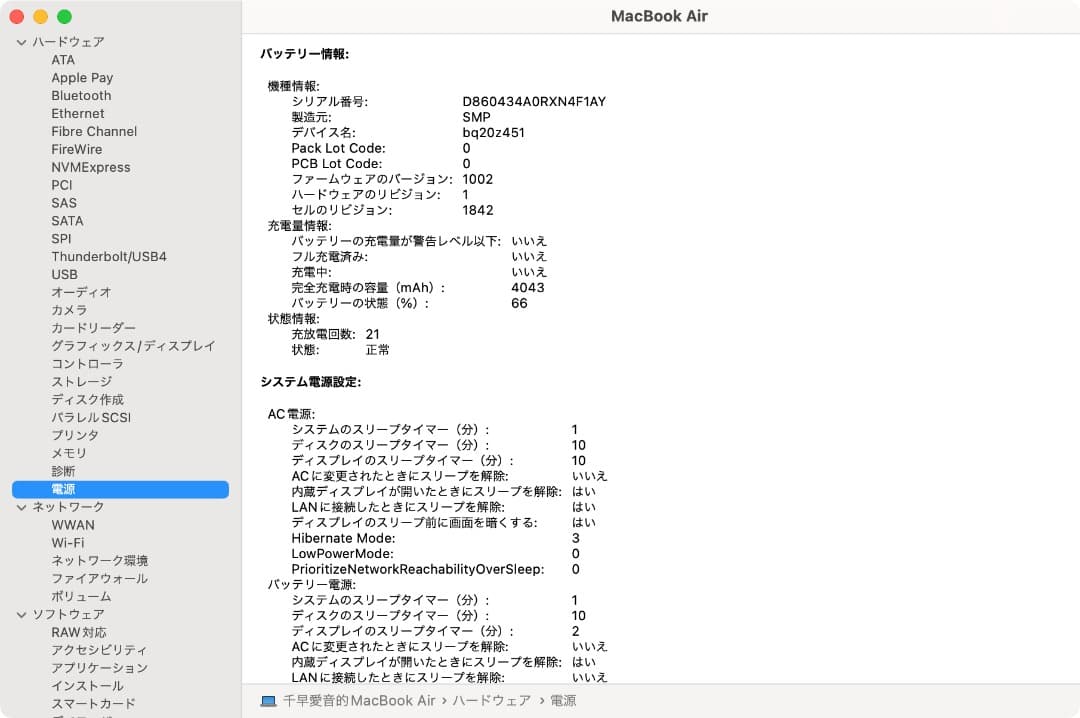Select ATA in the sidebar
1080x718 pixels.
pos(63,60)
